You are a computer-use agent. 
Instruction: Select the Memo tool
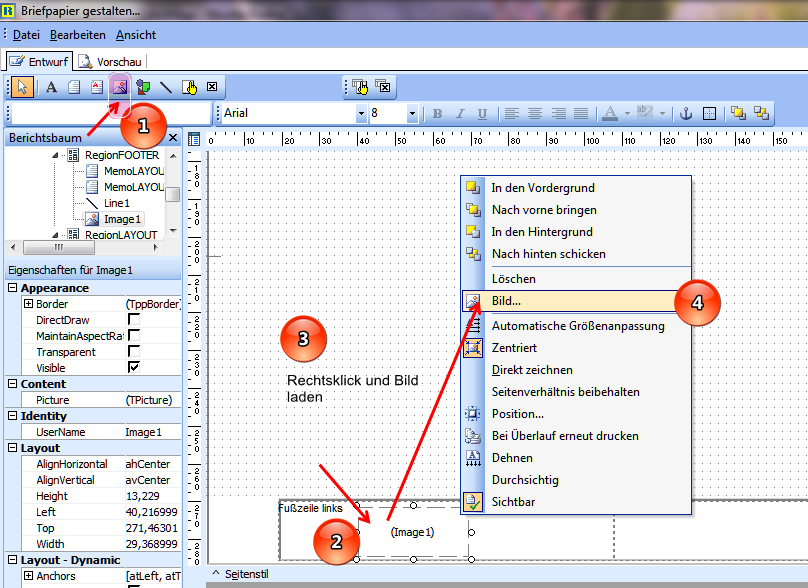(74, 87)
